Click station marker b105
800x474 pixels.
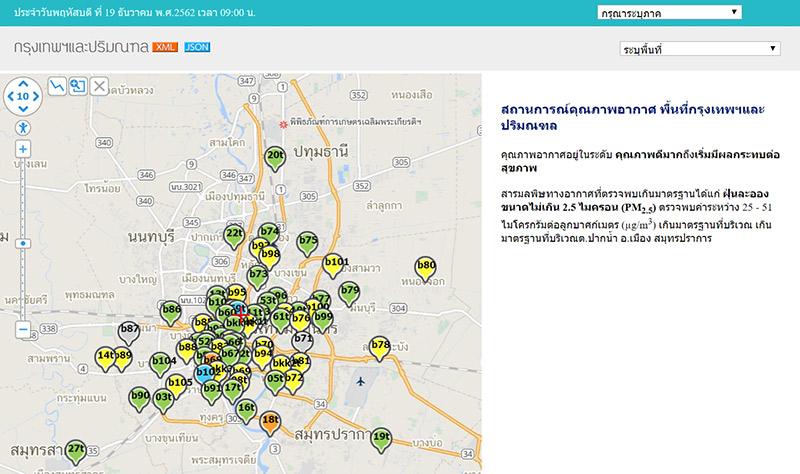pos(177,386)
